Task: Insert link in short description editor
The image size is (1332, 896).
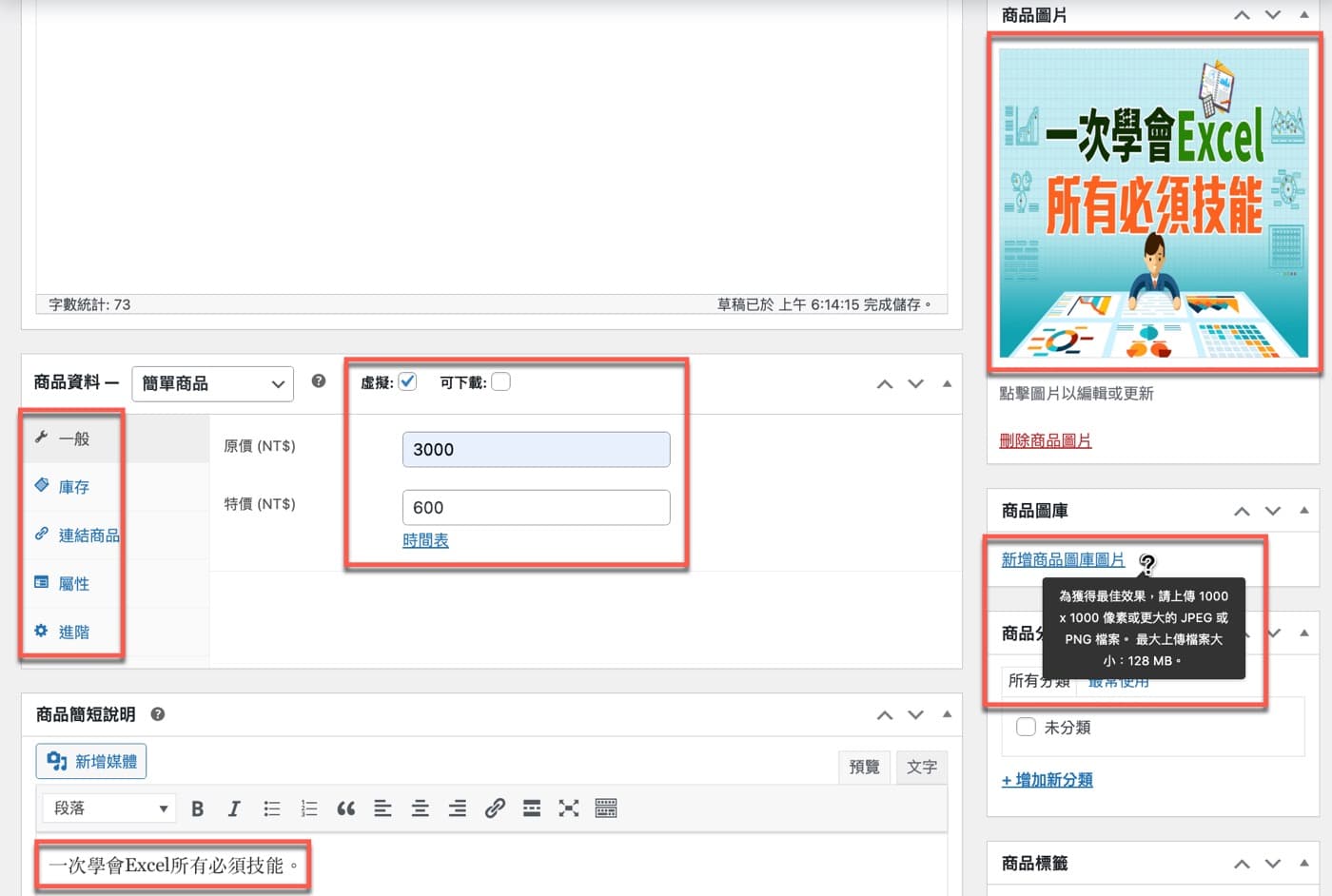Action: (x=495, y=808)
